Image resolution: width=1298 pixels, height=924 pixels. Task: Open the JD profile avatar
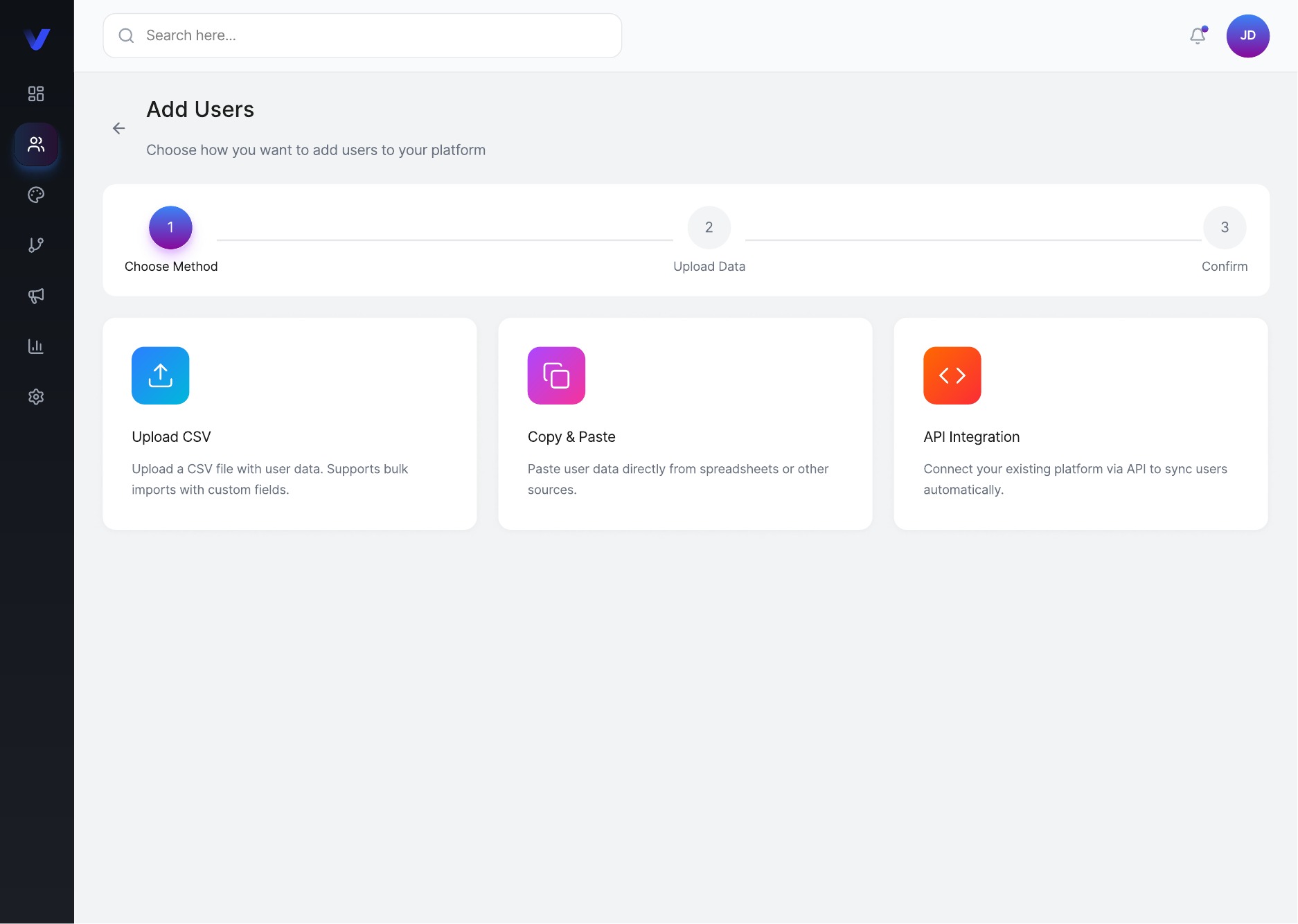coord(1247,35)
